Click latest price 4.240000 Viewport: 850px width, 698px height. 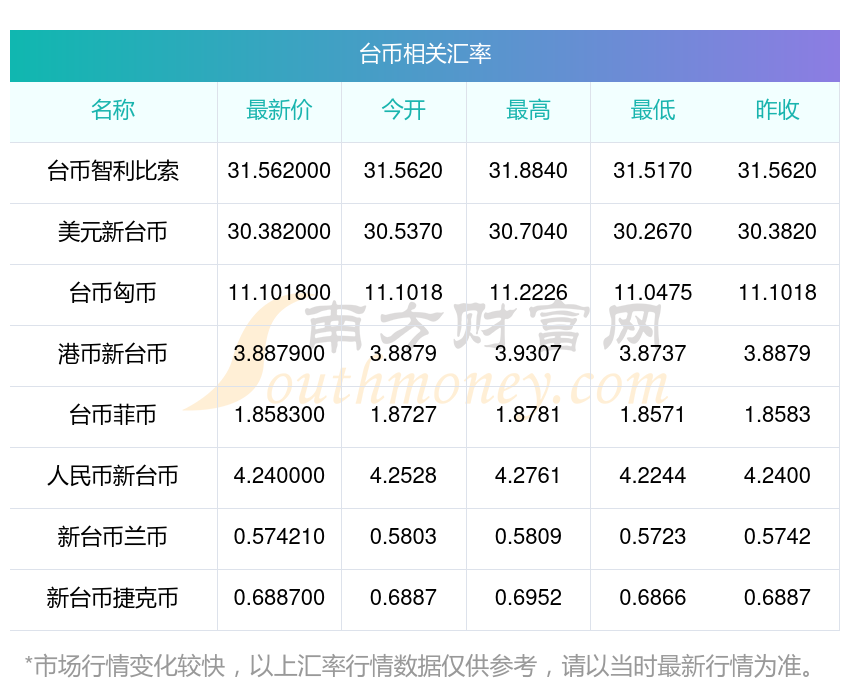pyautogui.click(x=279, y=476)
